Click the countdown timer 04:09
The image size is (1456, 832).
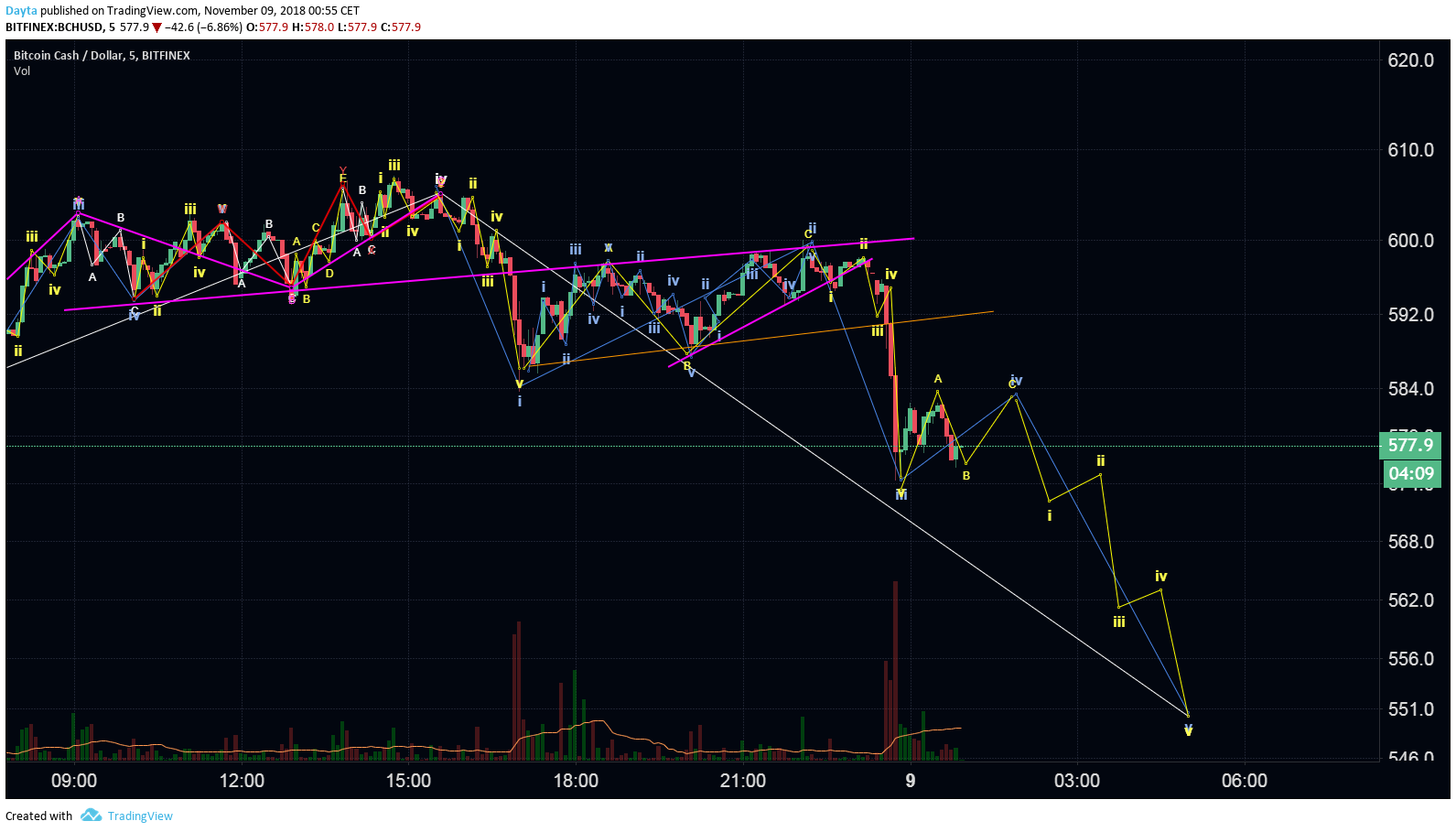(1410, 474)
